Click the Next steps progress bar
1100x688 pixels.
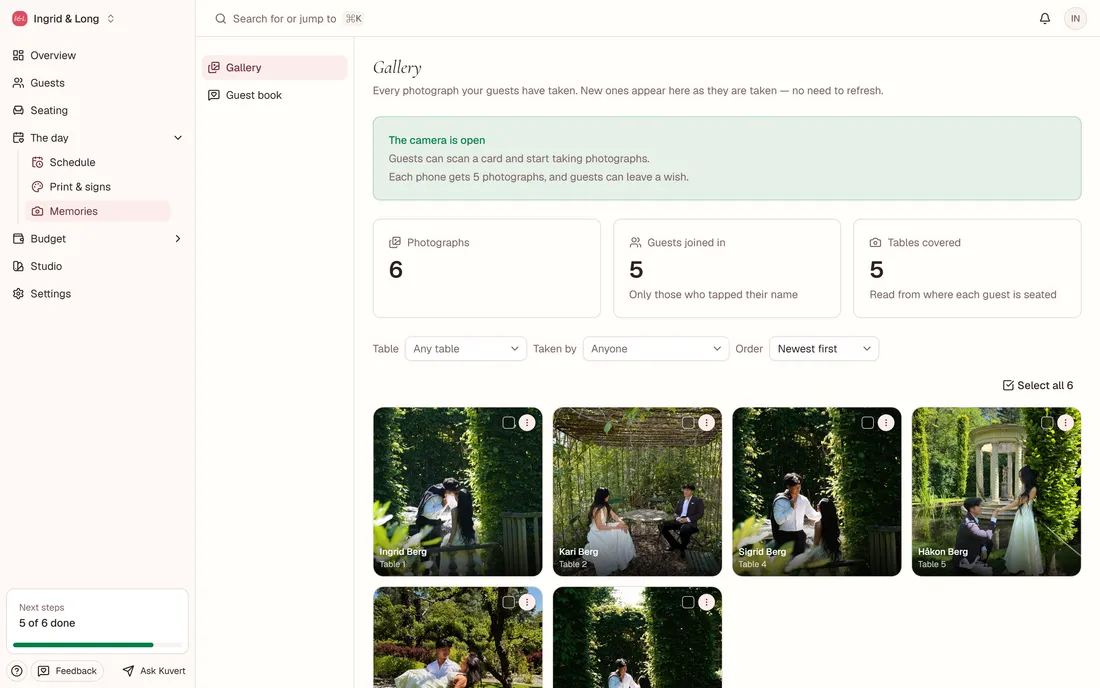pyautogui.click(x=97, y=645)
